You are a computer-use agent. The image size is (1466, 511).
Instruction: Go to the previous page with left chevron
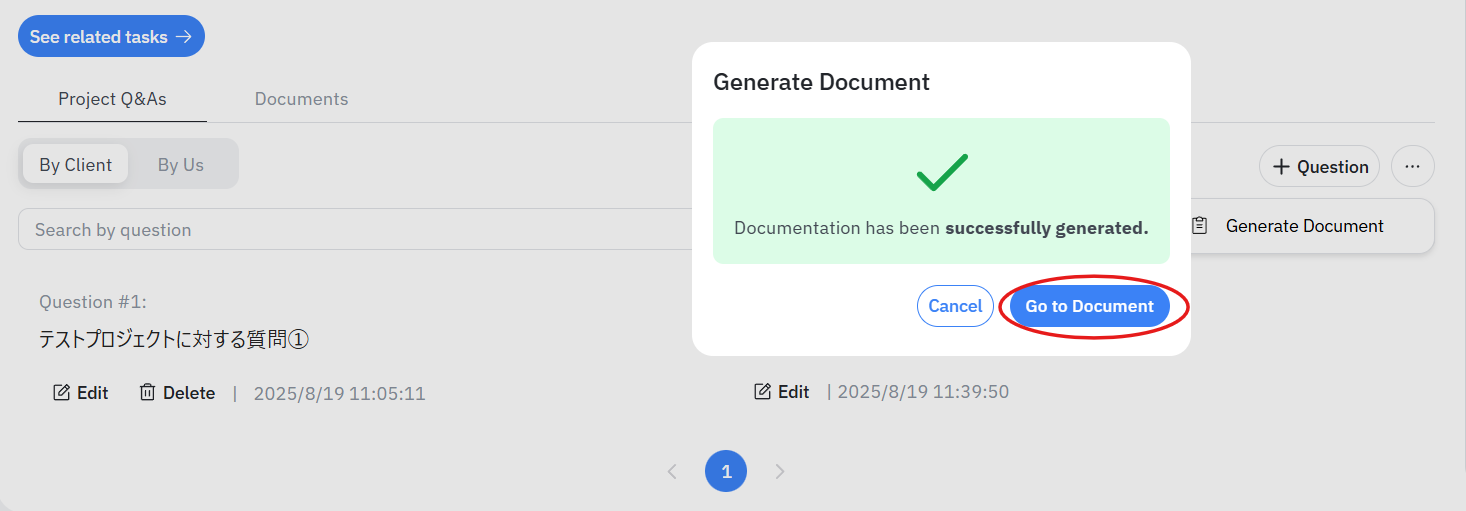pyautogui.click(x=673, y=471)
